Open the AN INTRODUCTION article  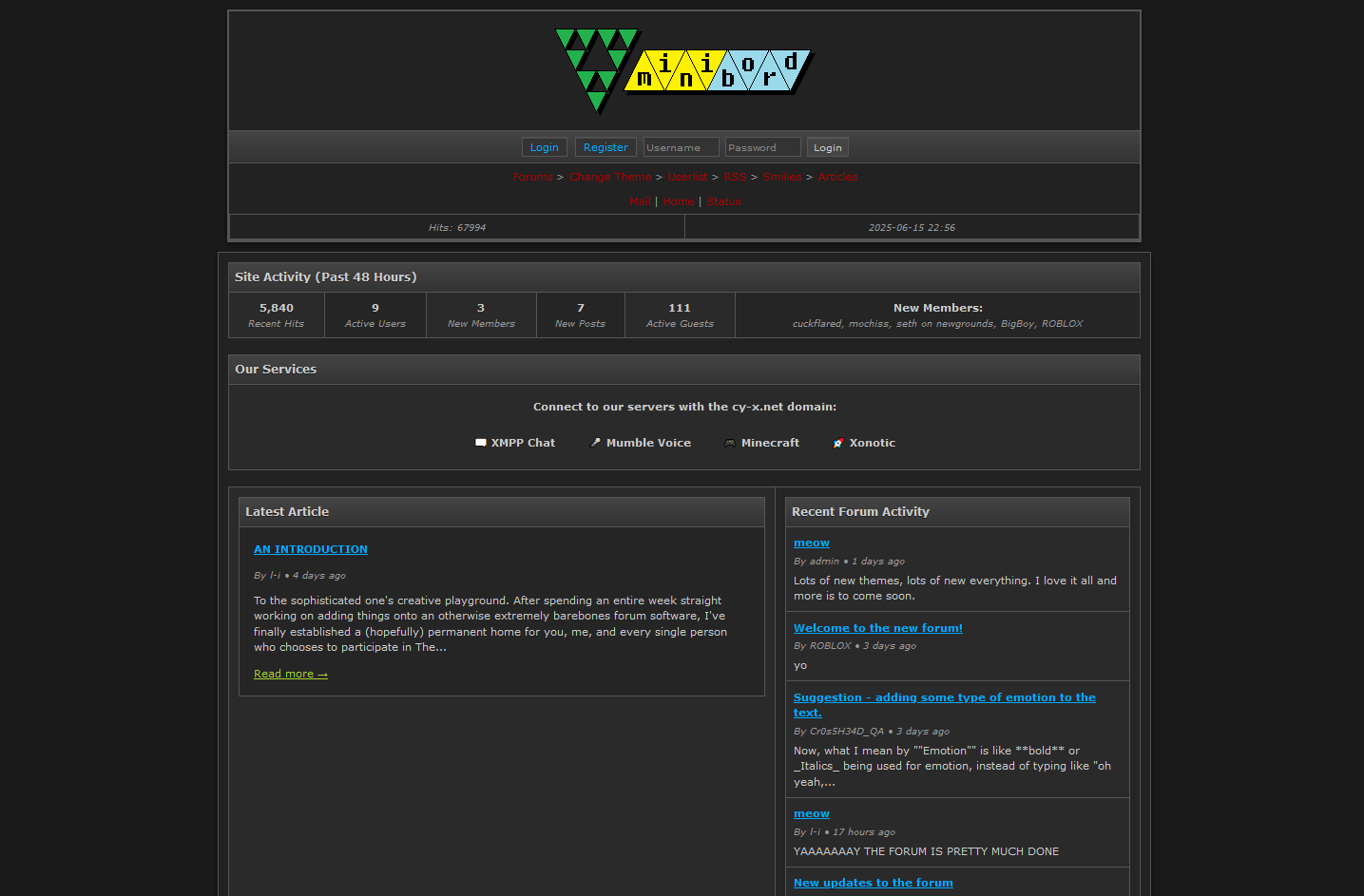click(x=310, y=549)
